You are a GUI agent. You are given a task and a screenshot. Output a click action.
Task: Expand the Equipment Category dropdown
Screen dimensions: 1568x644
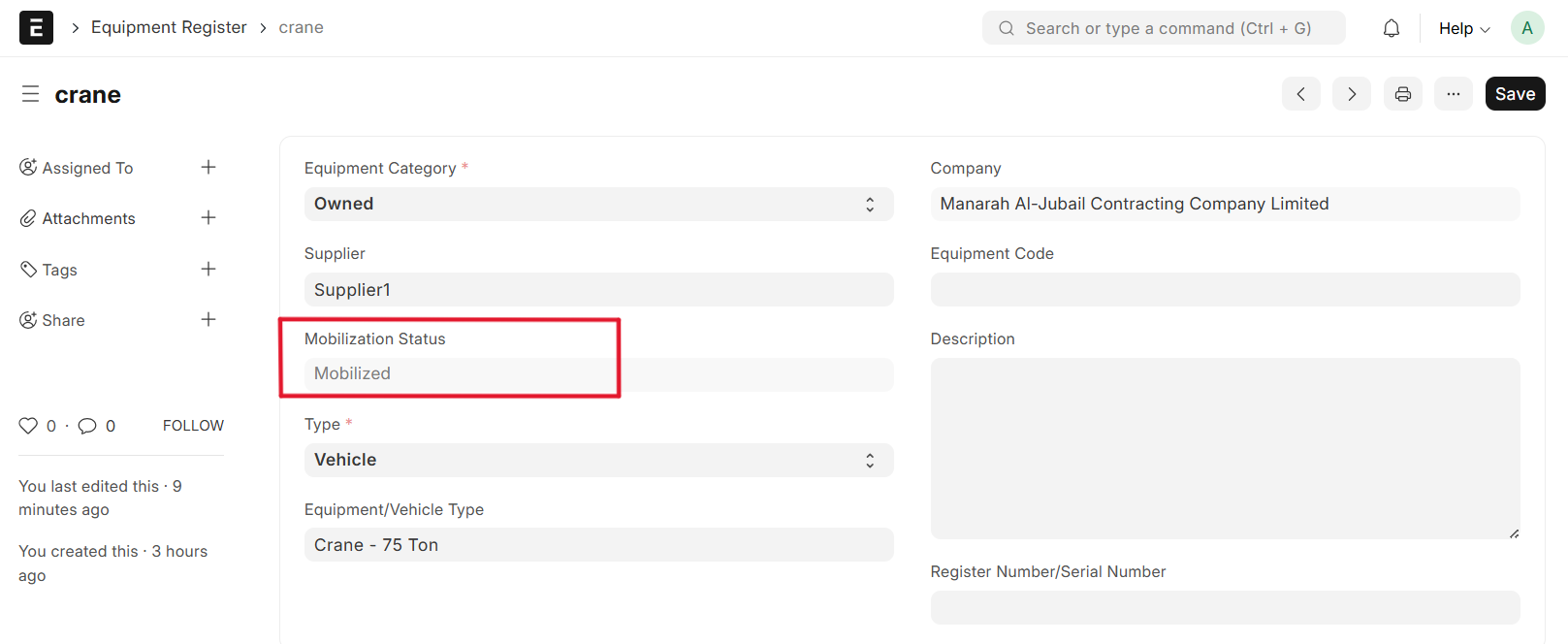[x=597, y=205]
